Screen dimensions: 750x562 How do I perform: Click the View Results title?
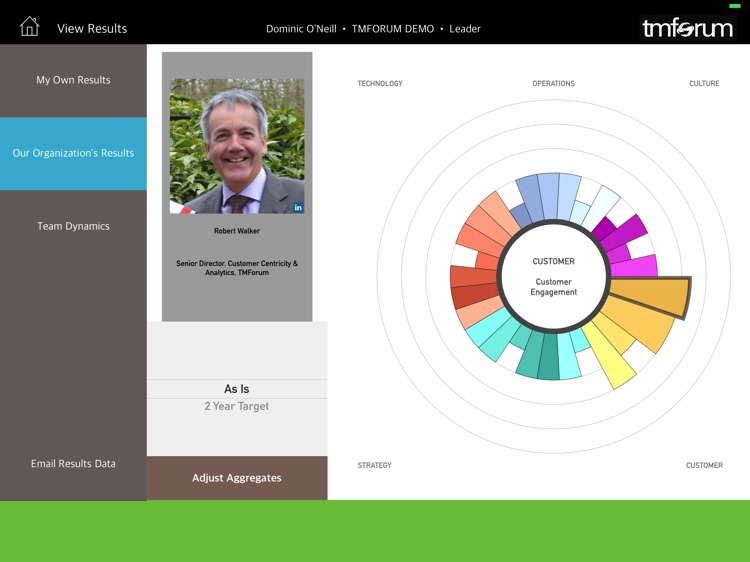click(x=92, y=29)
